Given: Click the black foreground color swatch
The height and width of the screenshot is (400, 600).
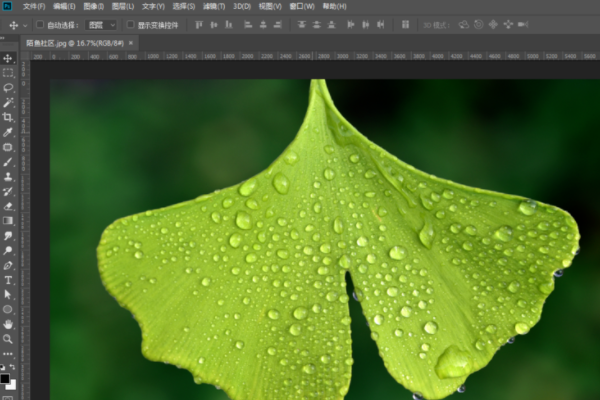Looking at the screenshot, I should (5, 379).
